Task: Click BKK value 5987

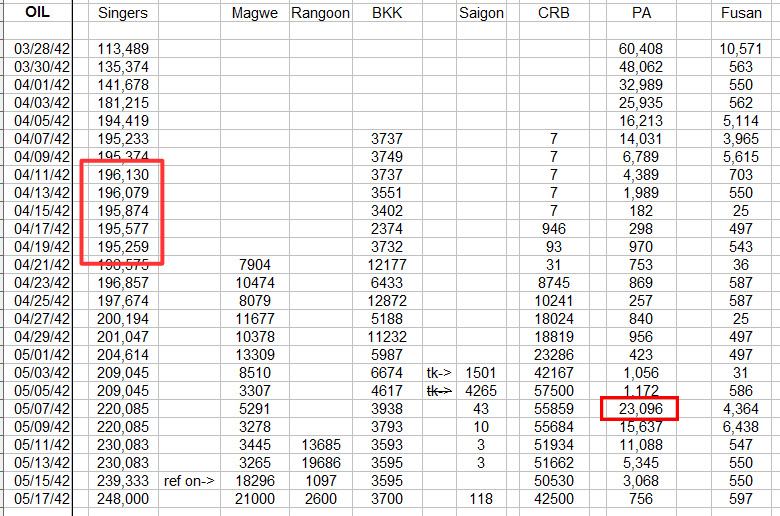Action: point(387,355)
